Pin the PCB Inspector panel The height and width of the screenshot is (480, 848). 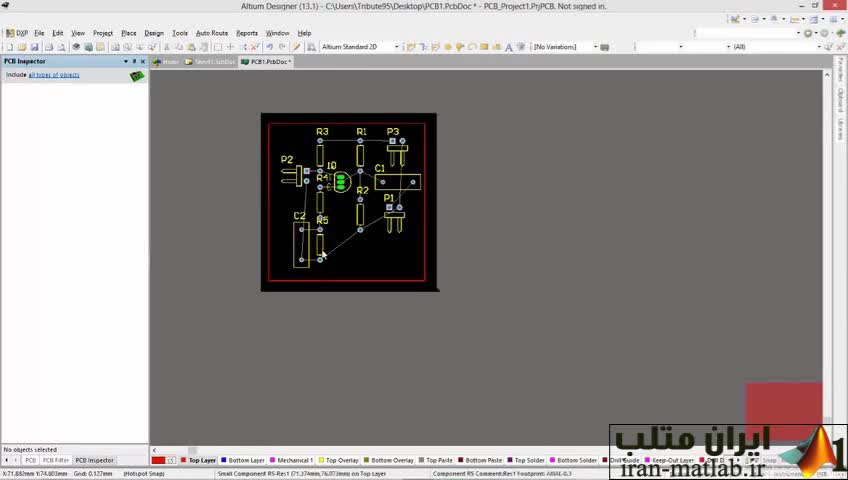coord(134,62)
